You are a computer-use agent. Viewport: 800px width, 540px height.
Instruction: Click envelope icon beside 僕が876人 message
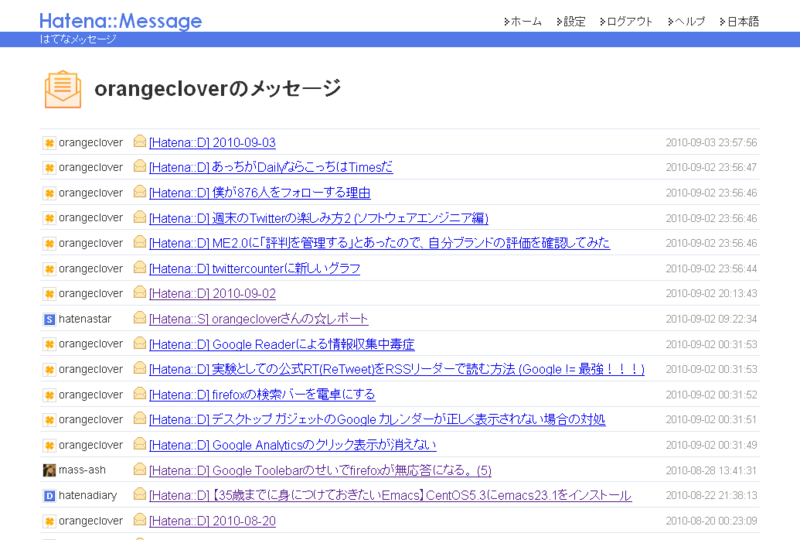tap(140, 191)
